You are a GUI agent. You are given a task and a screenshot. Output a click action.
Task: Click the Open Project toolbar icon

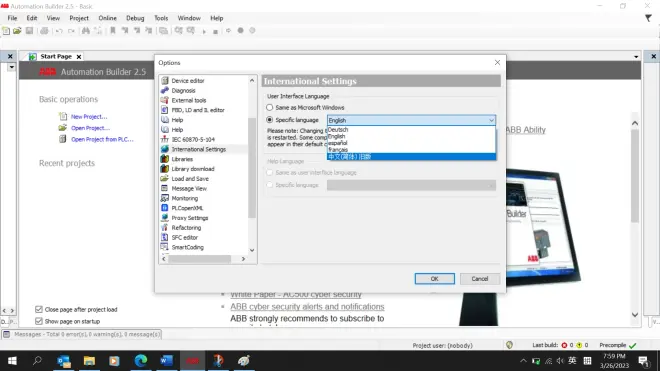click(17, 31)
